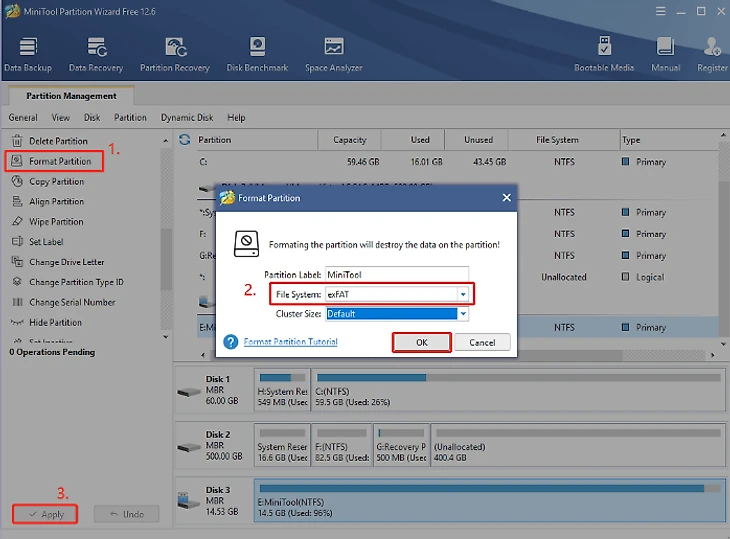
Task: Select Default Cluster Size combo box
Action: click(x=397, y=314)
